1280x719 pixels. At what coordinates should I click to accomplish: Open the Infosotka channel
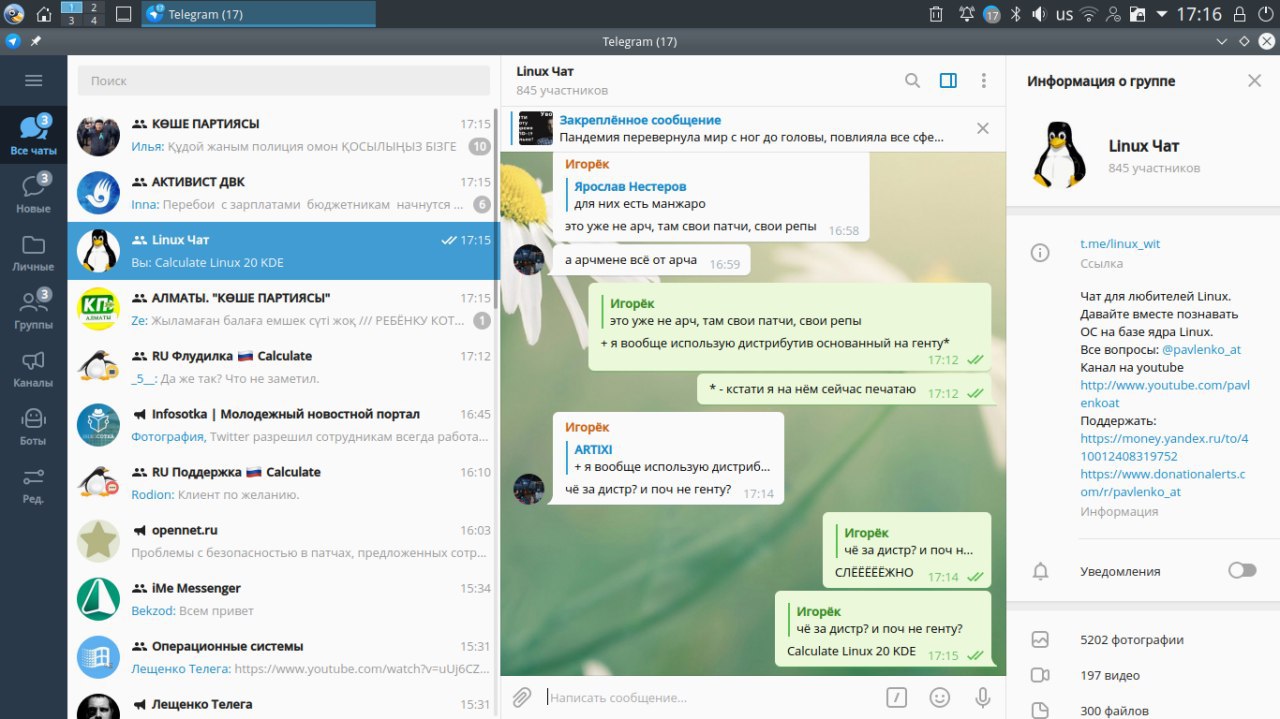[282, 426]
